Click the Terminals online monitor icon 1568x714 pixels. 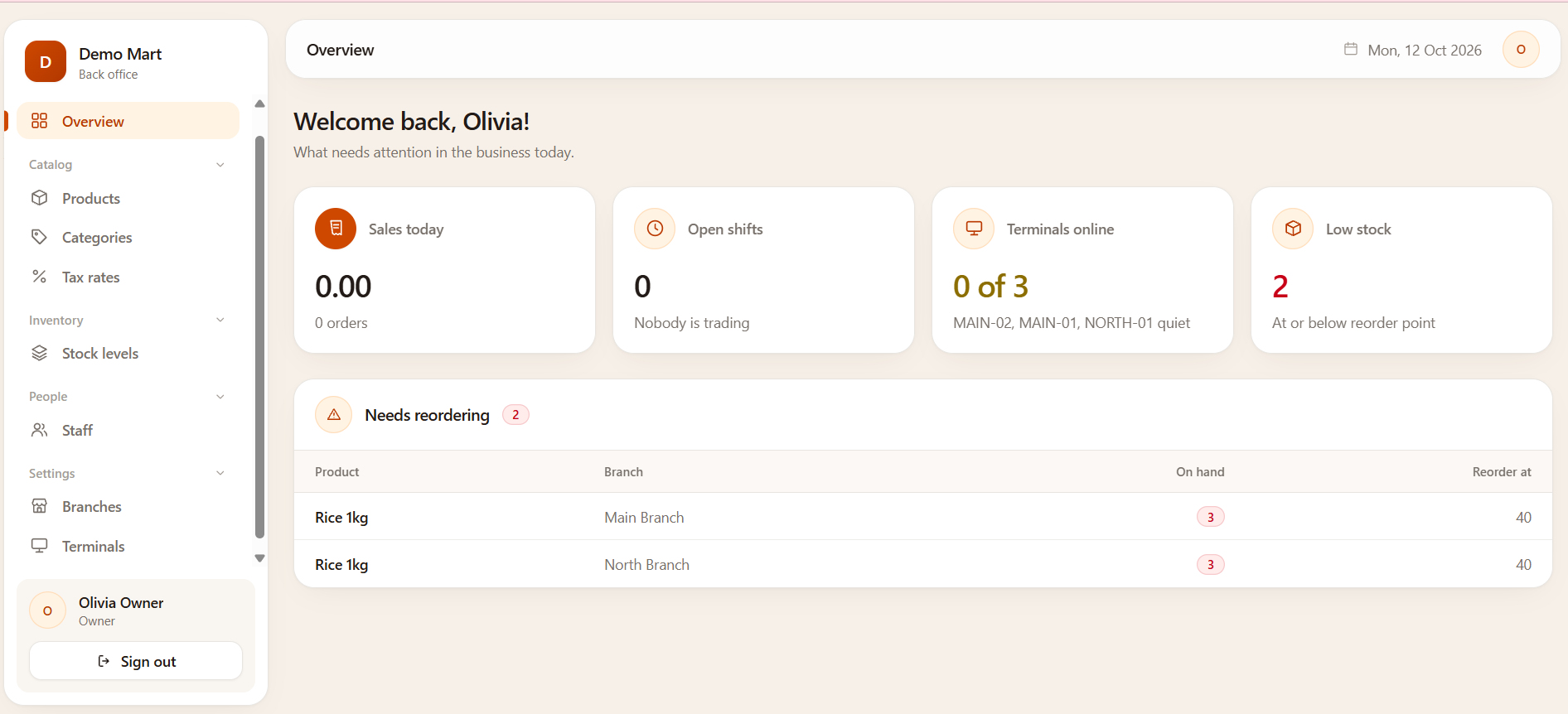[974, 229]
